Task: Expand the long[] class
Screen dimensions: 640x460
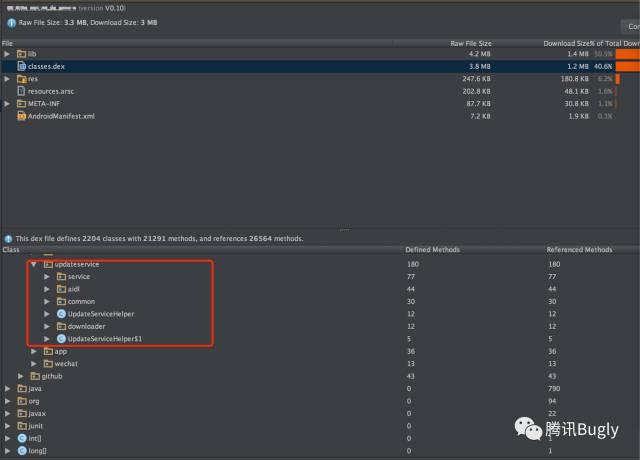Action: (x=7, y=451)
